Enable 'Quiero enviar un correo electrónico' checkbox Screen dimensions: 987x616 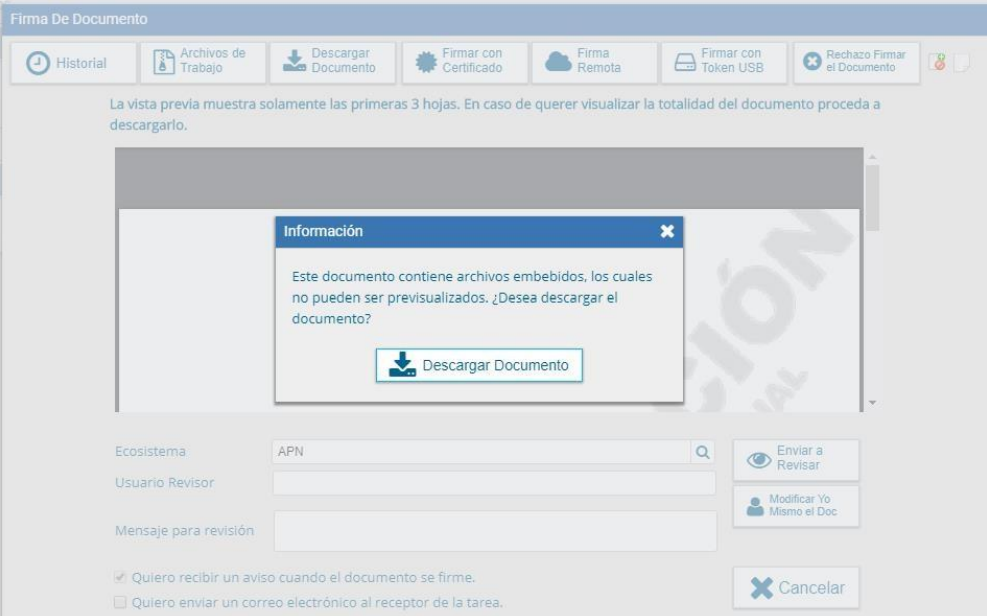120,602
